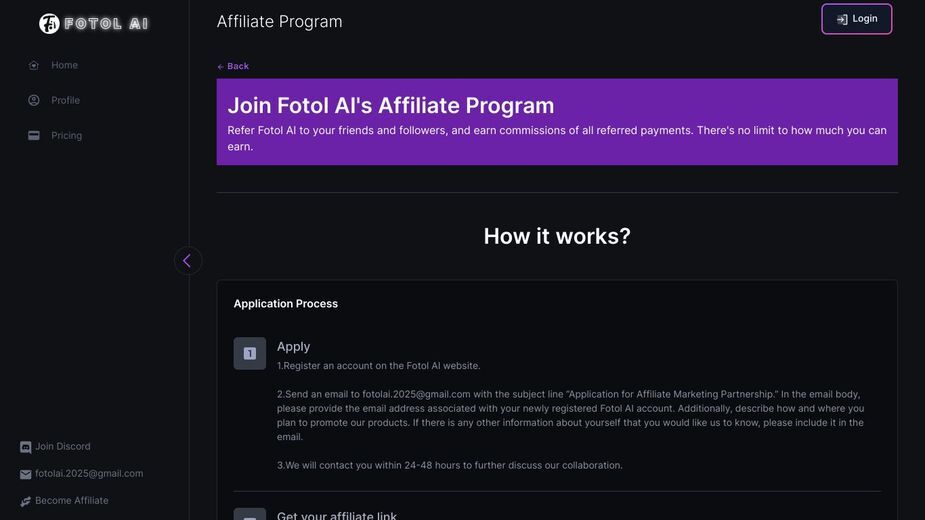Collapse the sidebar with chevron button
Image resolution: width=925 pixels, height=520 pixels.
pos(188,260)
